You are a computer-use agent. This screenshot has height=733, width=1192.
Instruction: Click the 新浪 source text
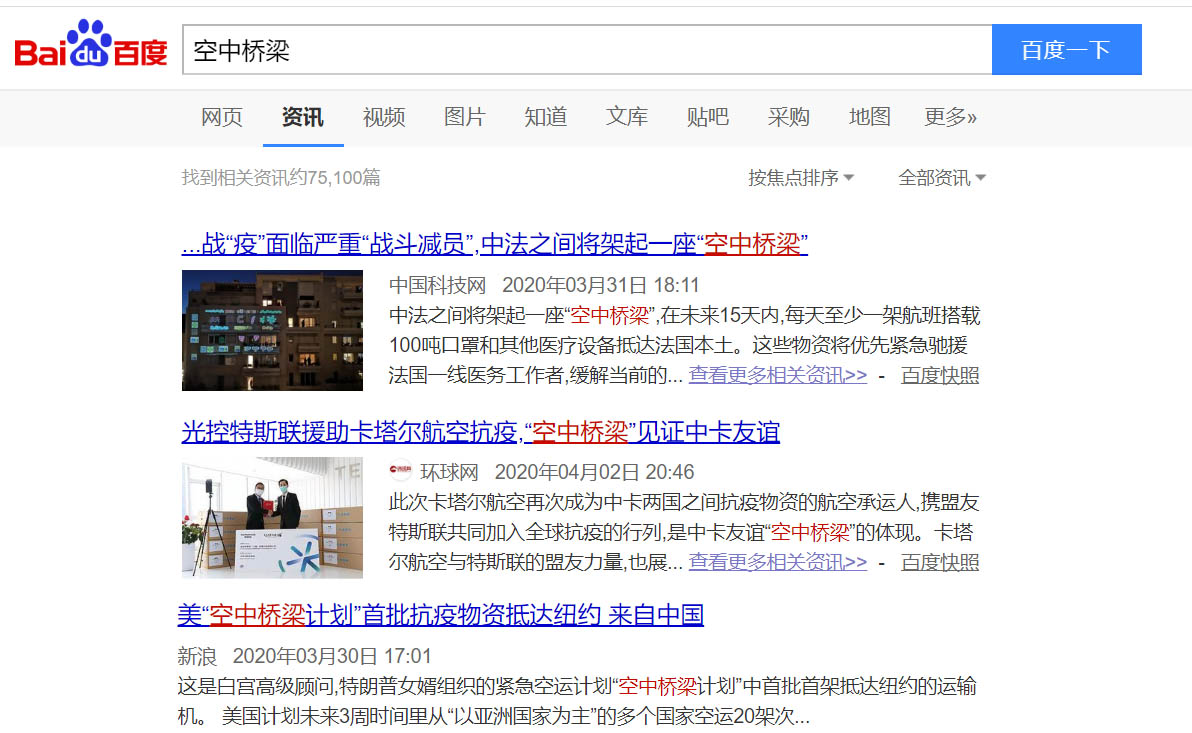197,656
